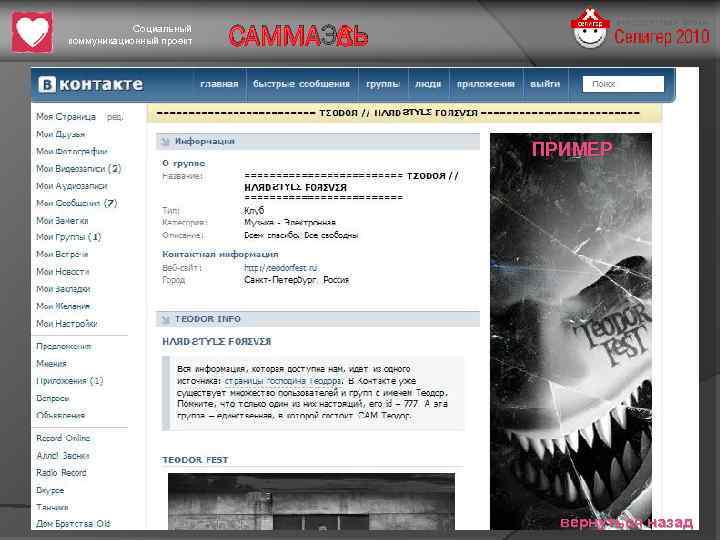Click Музыка - Электронная category value
720x540 pixels.
point(290,222)
